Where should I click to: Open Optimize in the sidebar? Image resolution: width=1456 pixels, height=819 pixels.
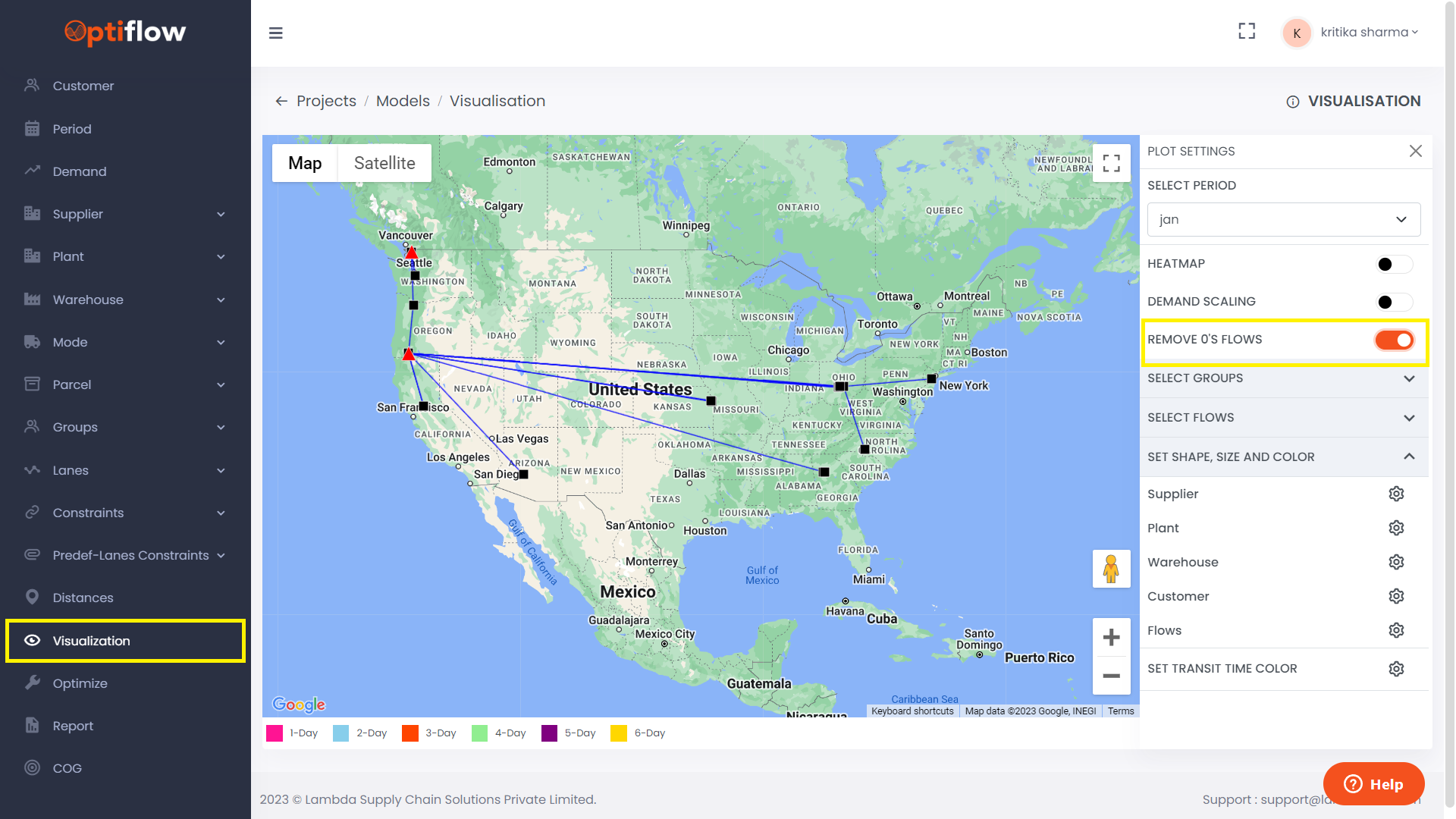(x=80, y=683)
